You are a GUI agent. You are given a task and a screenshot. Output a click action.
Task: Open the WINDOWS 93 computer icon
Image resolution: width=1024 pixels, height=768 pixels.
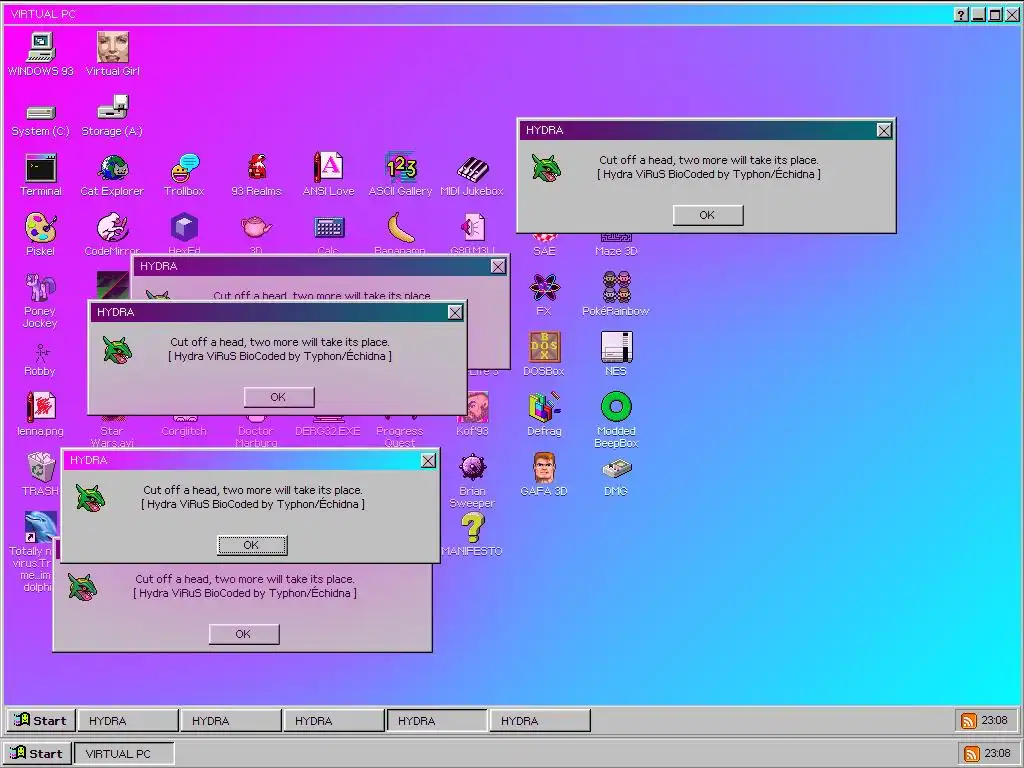point(40,47)
